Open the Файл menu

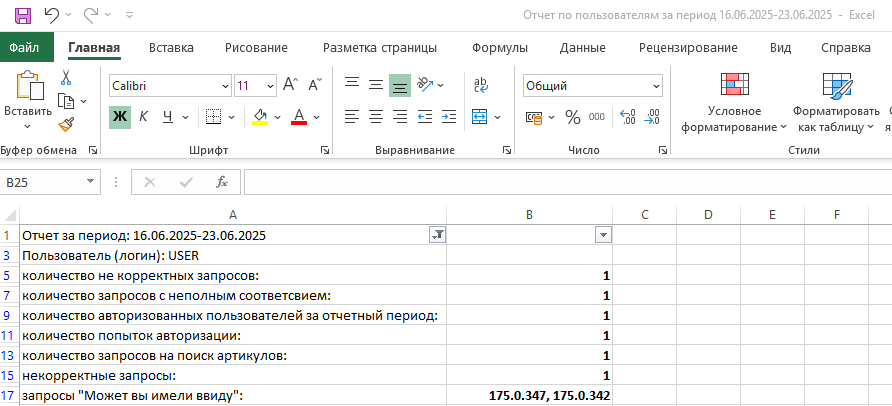(24, 48)
